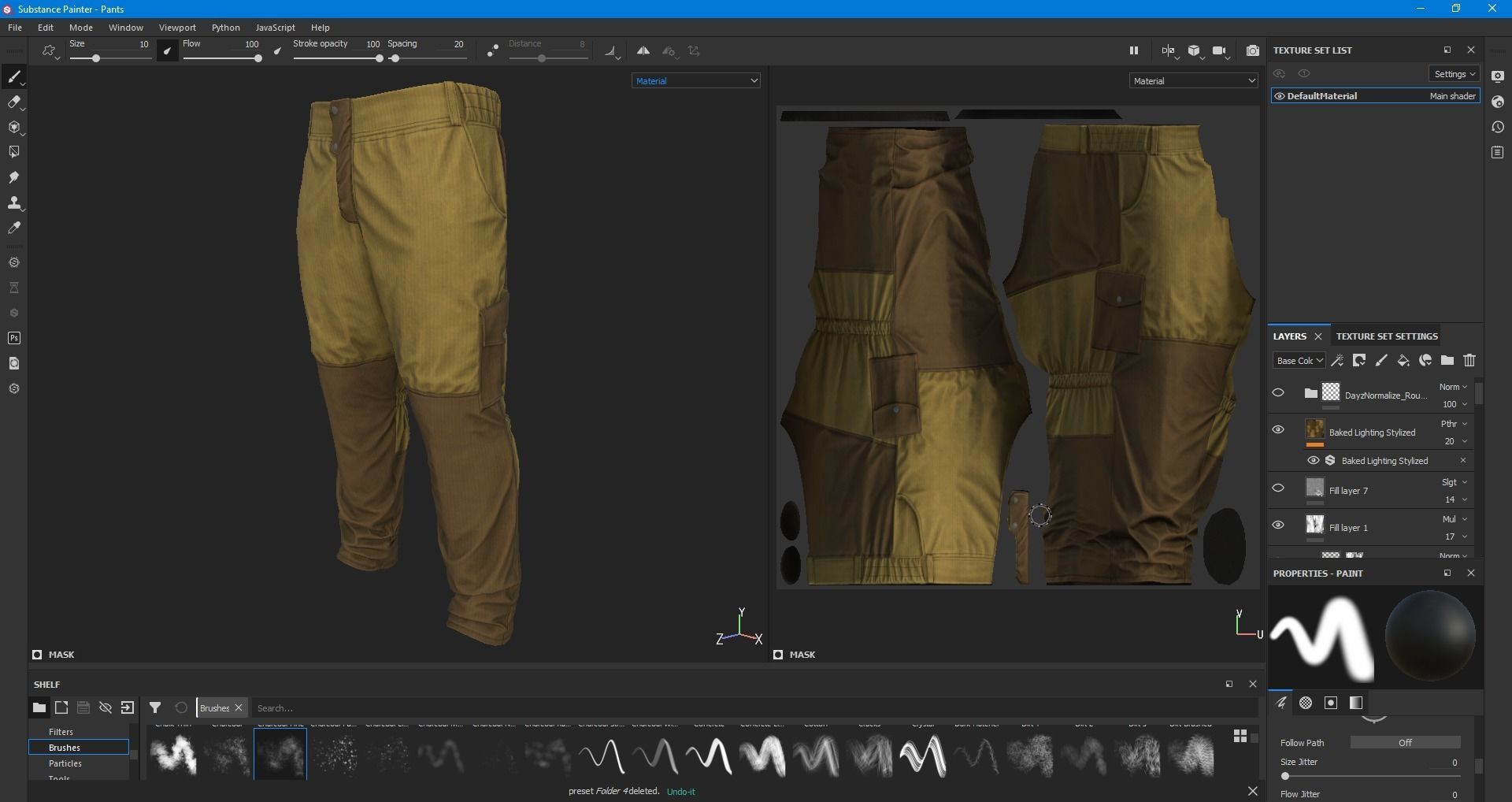The width and height of the screenshot is (1512, 802).
Task: Open the Material Picker tool
Action: pos(14,228)
